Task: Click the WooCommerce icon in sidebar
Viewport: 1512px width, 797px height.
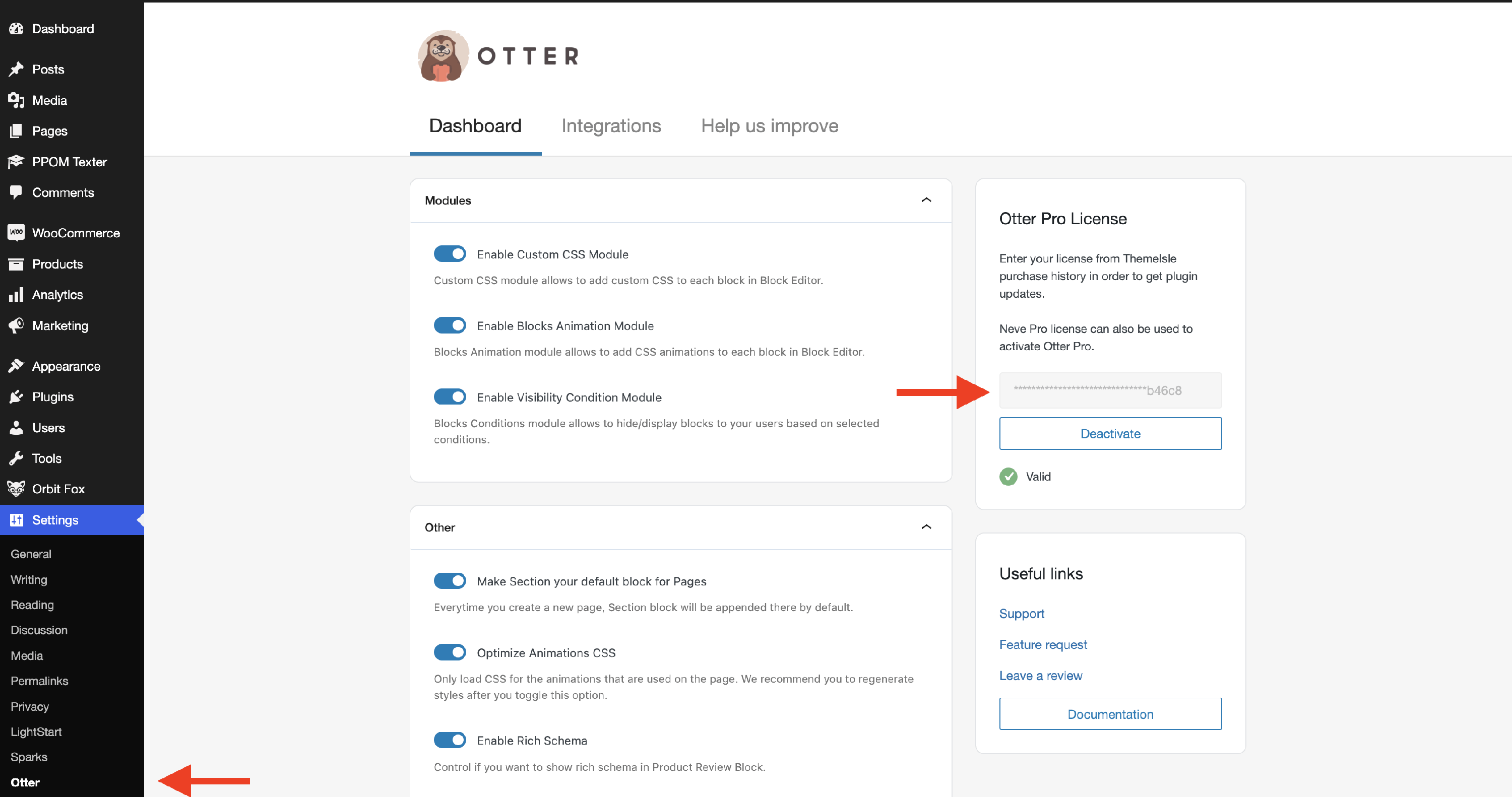Action: click(x=16, y=232)
